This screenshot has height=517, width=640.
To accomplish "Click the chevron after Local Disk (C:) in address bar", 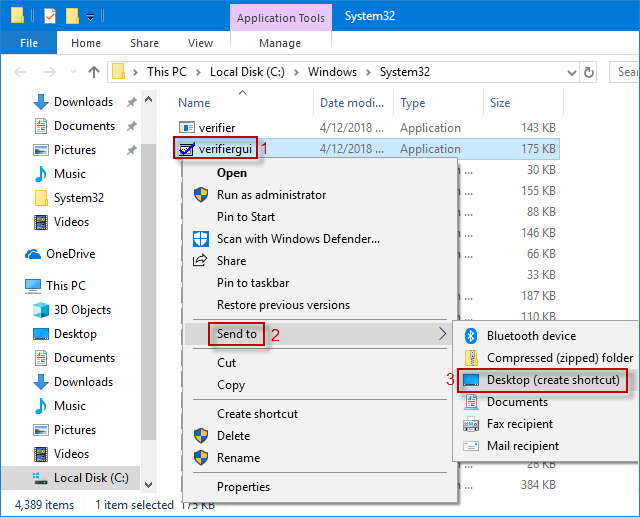I will [x=296, y=73].
